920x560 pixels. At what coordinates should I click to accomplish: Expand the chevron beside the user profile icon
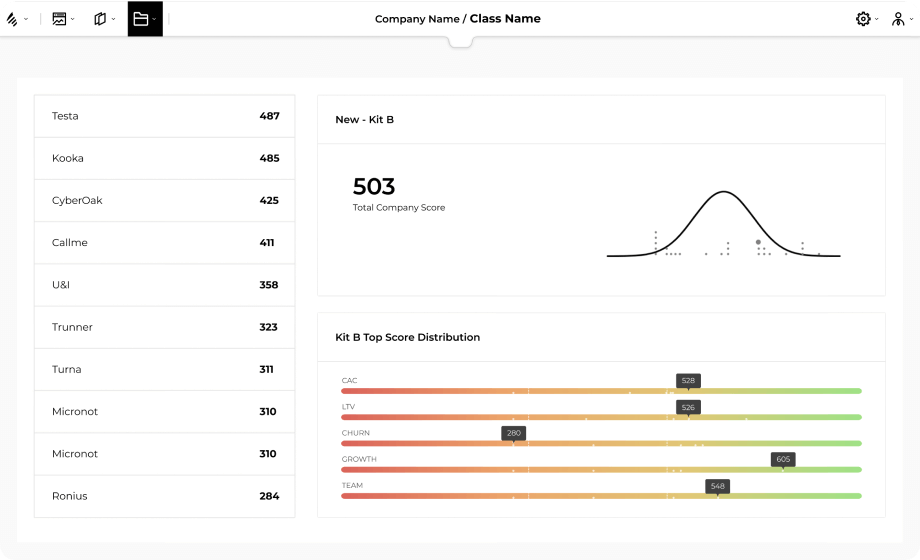(x=911, y=19)
